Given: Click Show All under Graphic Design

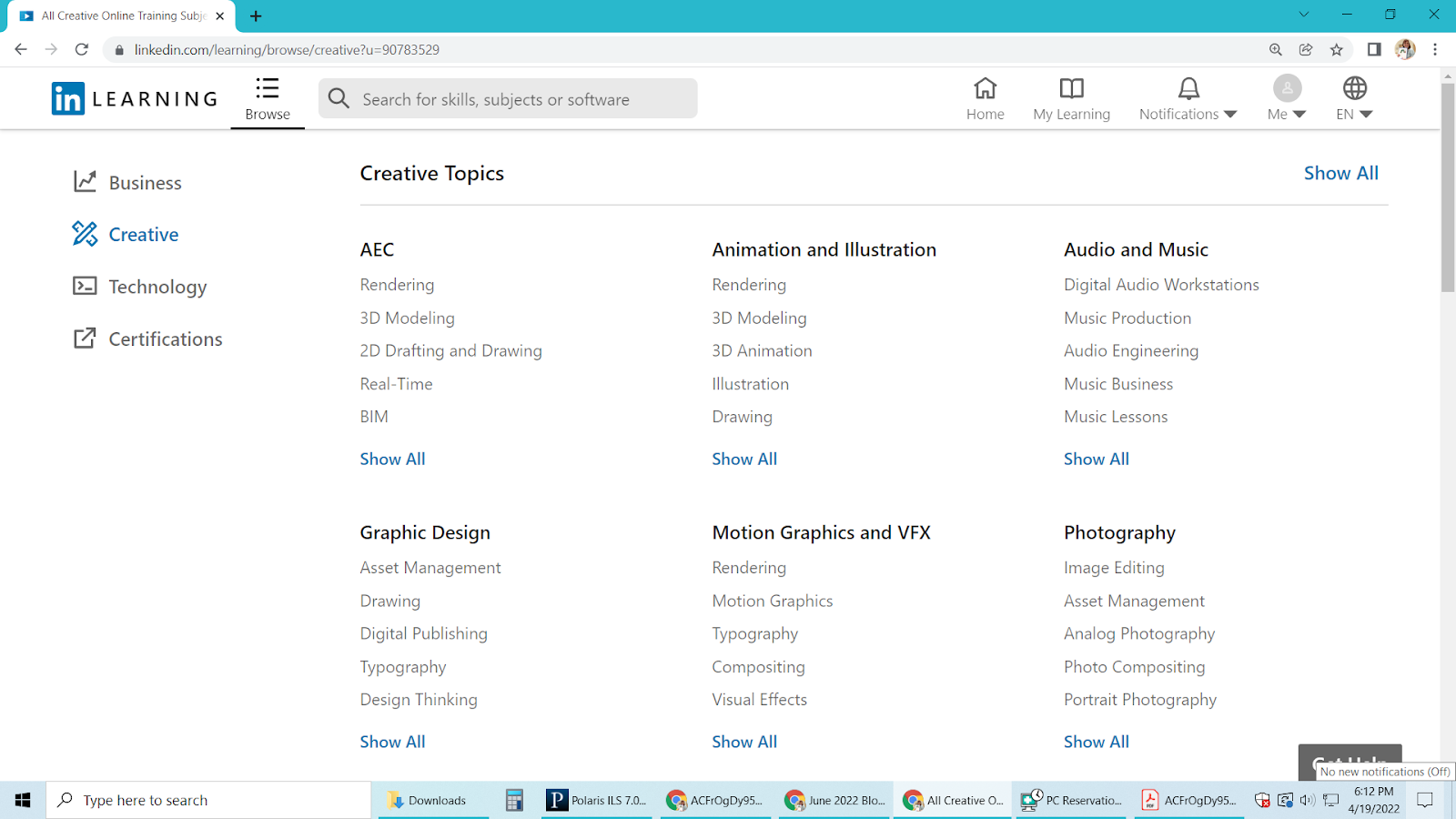Looking at the screenshot, I should (x=392, y=742).
